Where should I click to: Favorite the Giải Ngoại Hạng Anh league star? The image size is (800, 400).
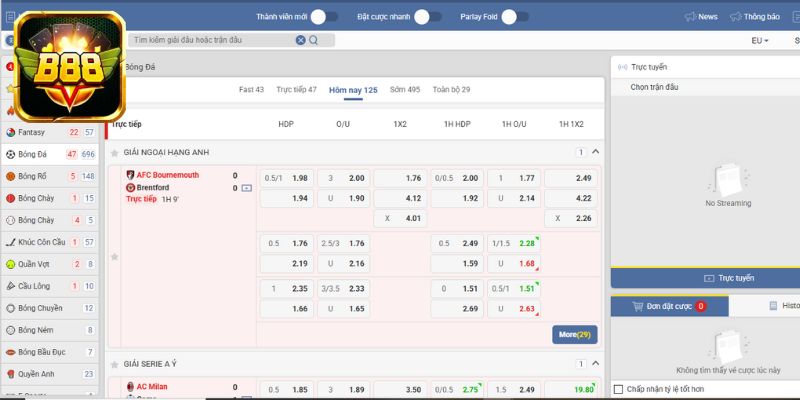[x=115, y=153]
